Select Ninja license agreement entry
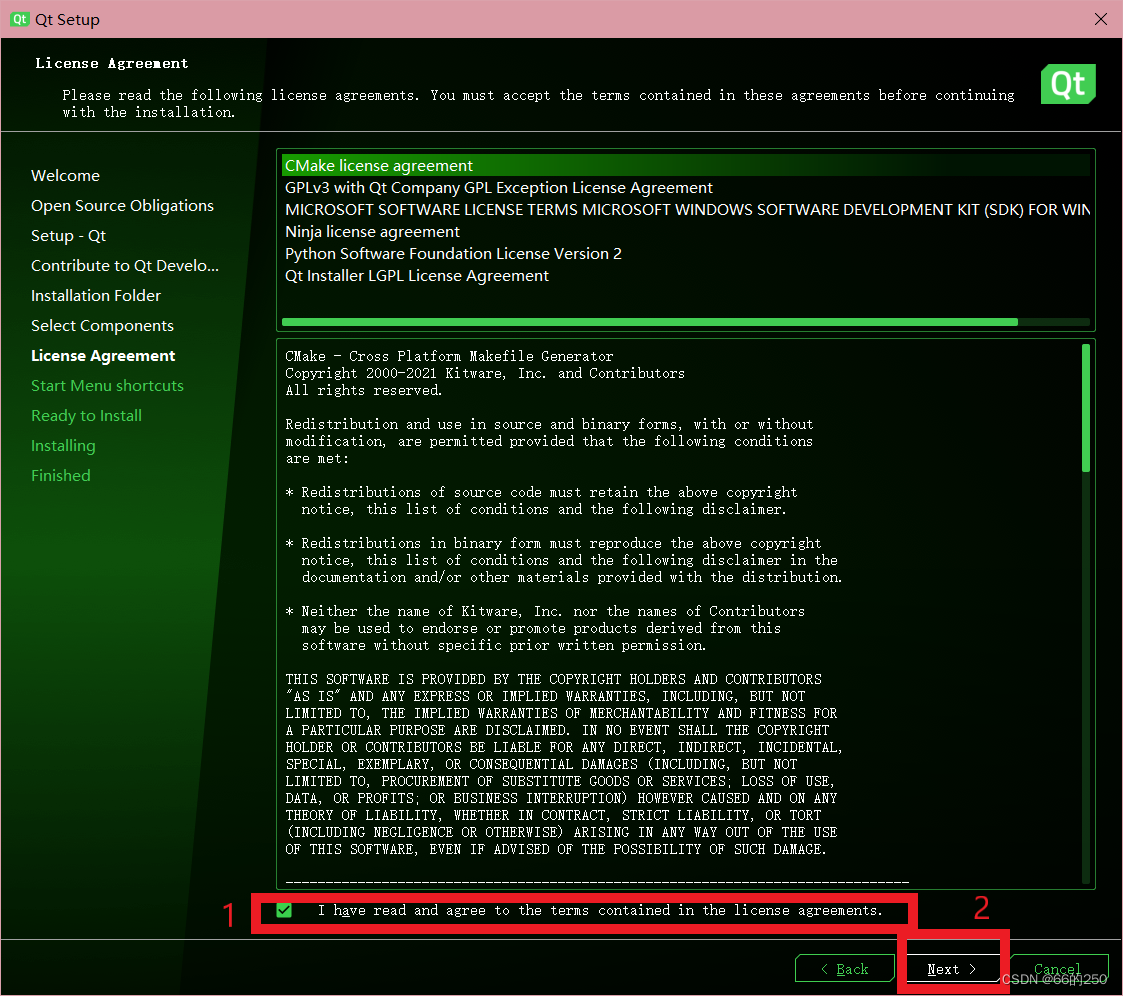The width and height of the screenshot is (1123, 996). (686, 232)
